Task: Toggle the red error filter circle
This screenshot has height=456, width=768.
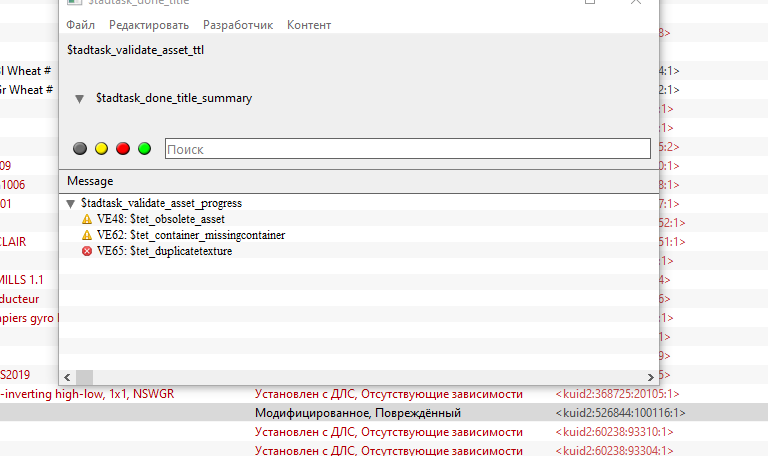Action: pos(123,149)
